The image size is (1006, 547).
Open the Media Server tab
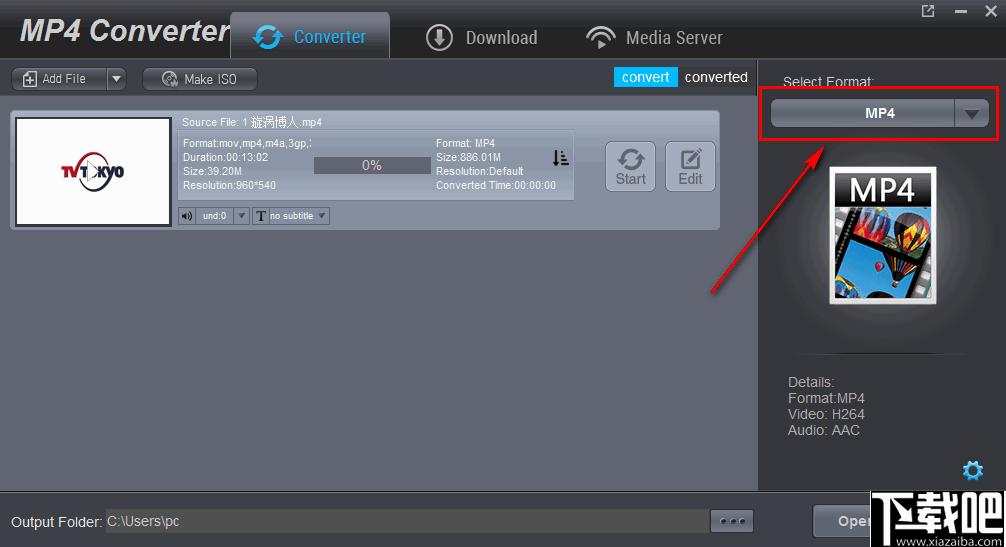click(x=654, y=37)
